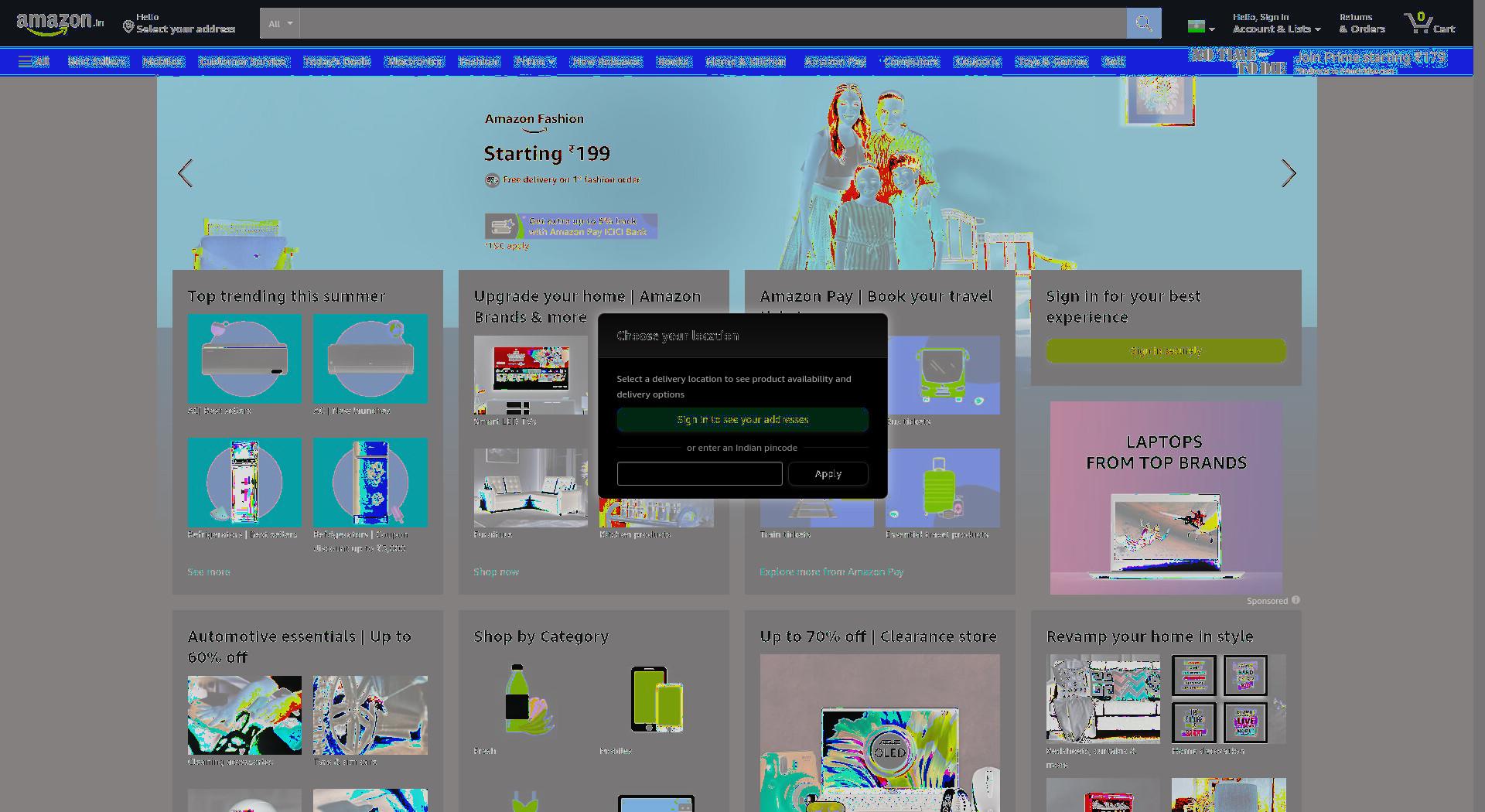Open the Select your address location picker

[x=179, y=23]
